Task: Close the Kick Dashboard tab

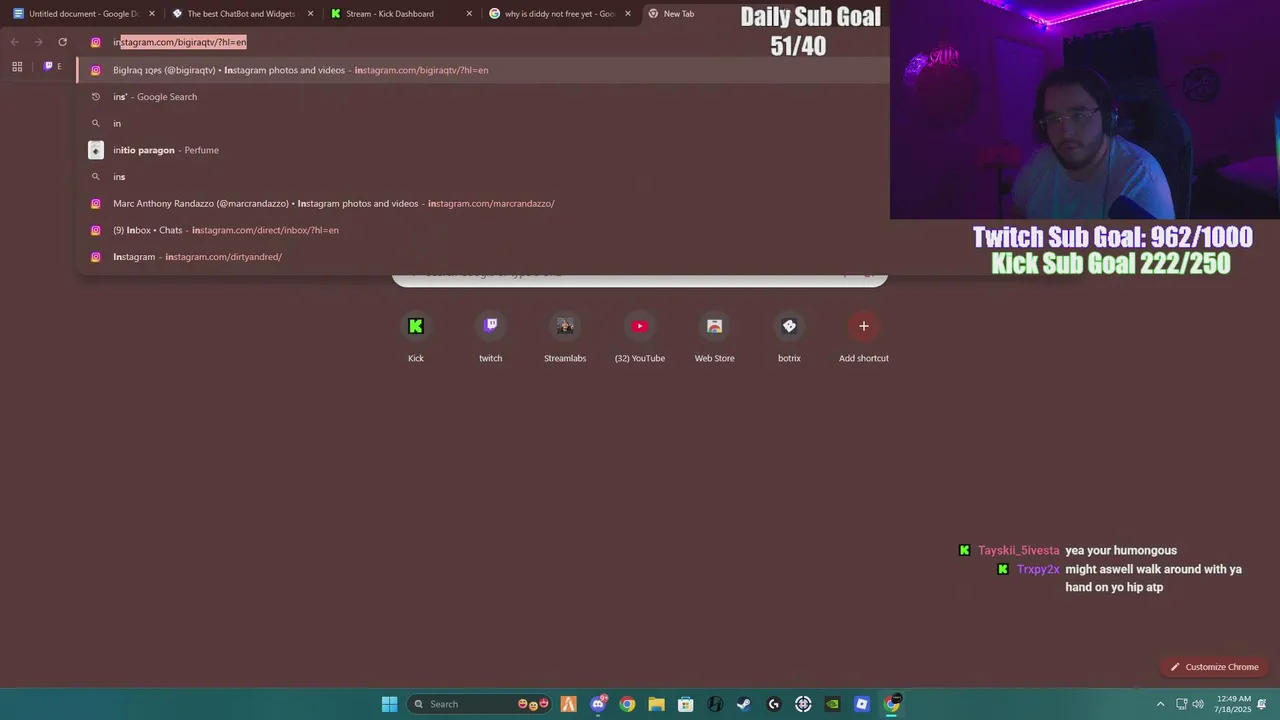Action: coord(469,14)
